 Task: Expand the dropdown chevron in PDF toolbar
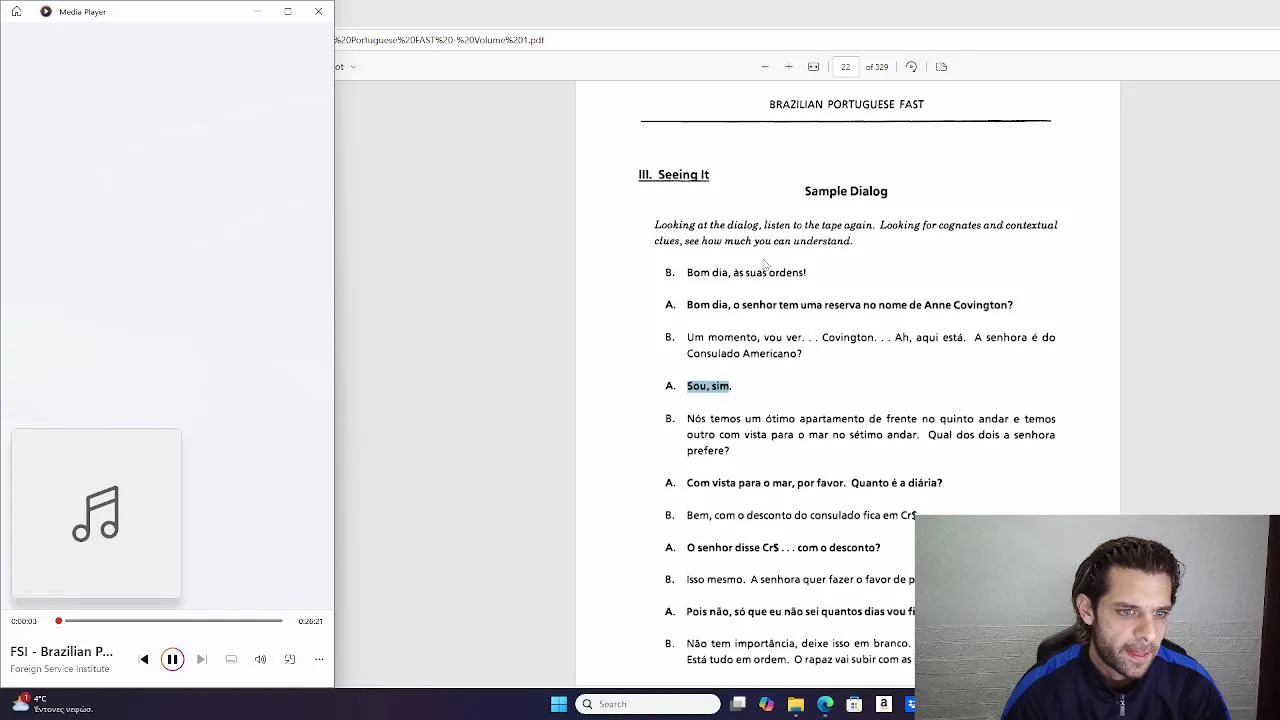pyautogui.click(x=353, y=67)
